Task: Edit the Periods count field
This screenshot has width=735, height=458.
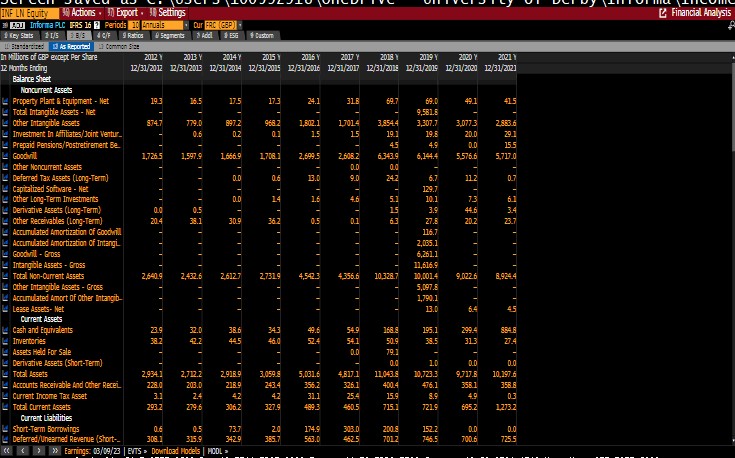Action: 135,25
